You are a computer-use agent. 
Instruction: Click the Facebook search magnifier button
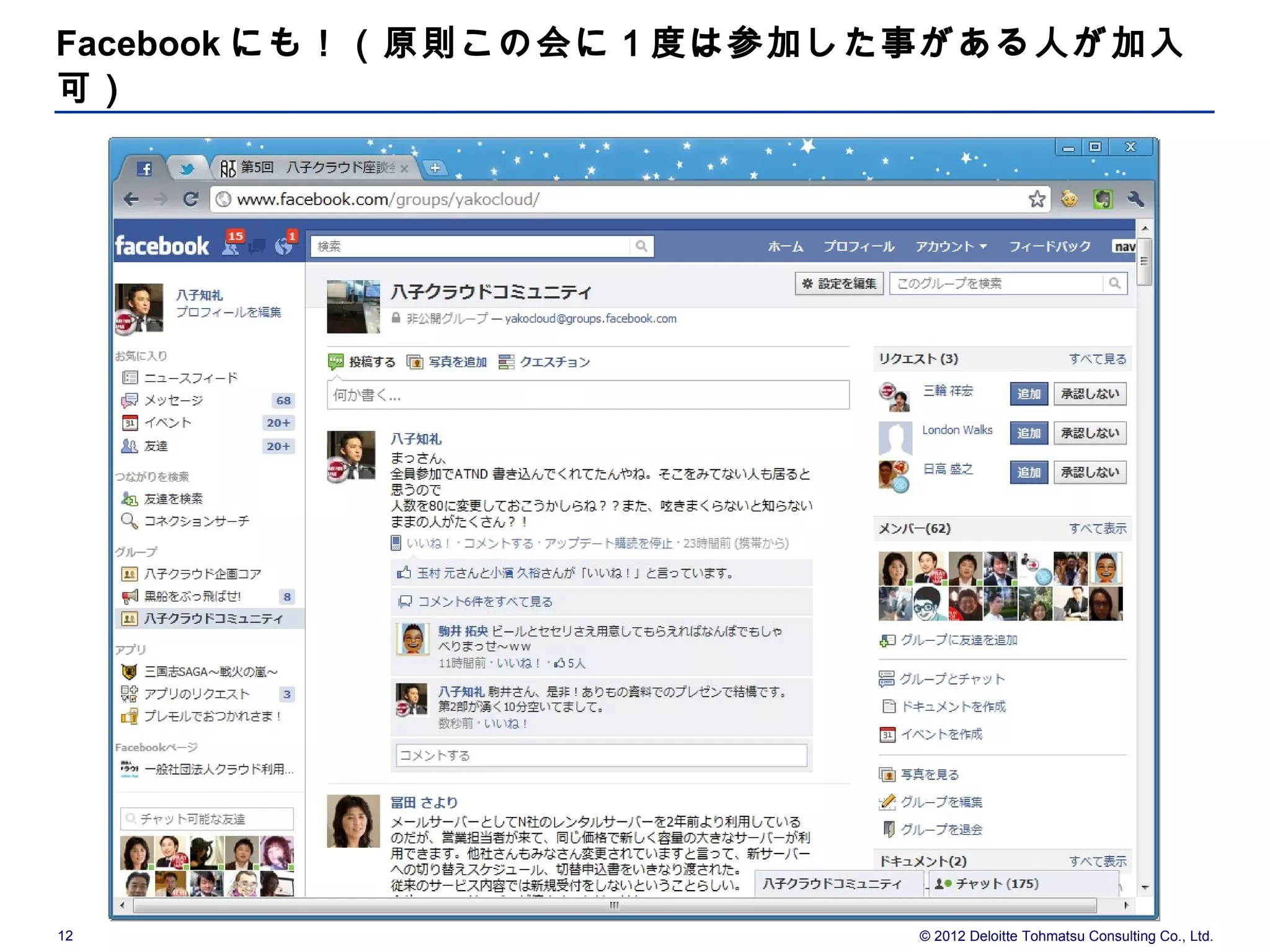click(641, 246)
